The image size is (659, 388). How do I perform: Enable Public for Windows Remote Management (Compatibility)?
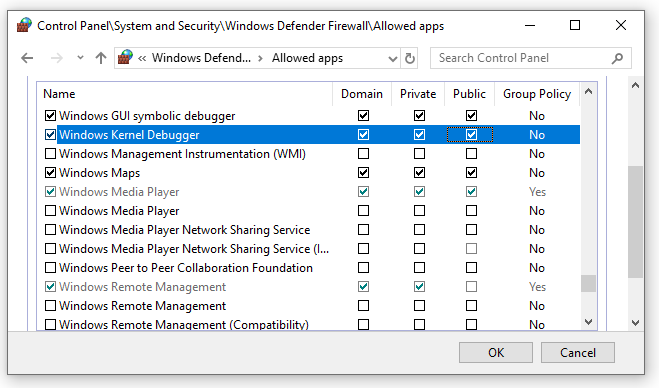tap(472, 325)
